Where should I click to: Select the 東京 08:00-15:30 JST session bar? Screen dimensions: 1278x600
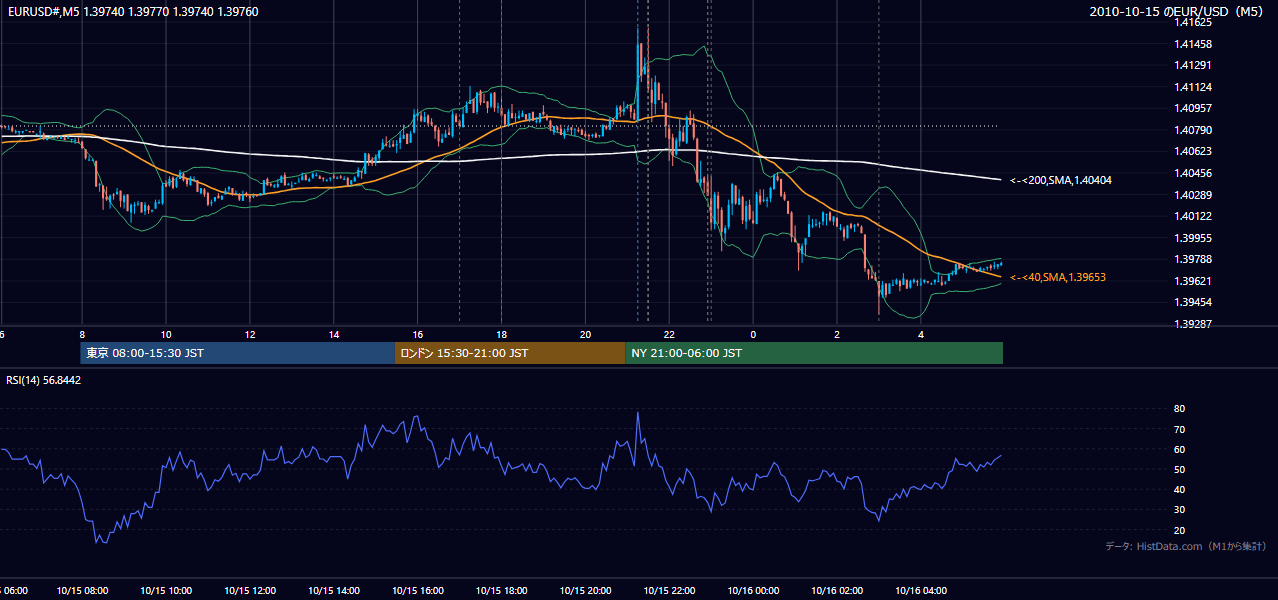point(238,353)
